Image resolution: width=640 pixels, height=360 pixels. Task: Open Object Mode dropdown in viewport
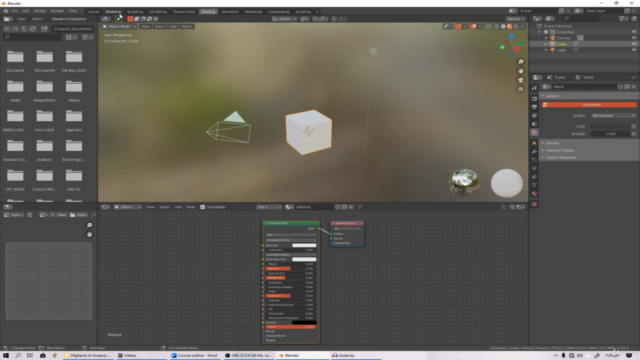coord(119,27)
